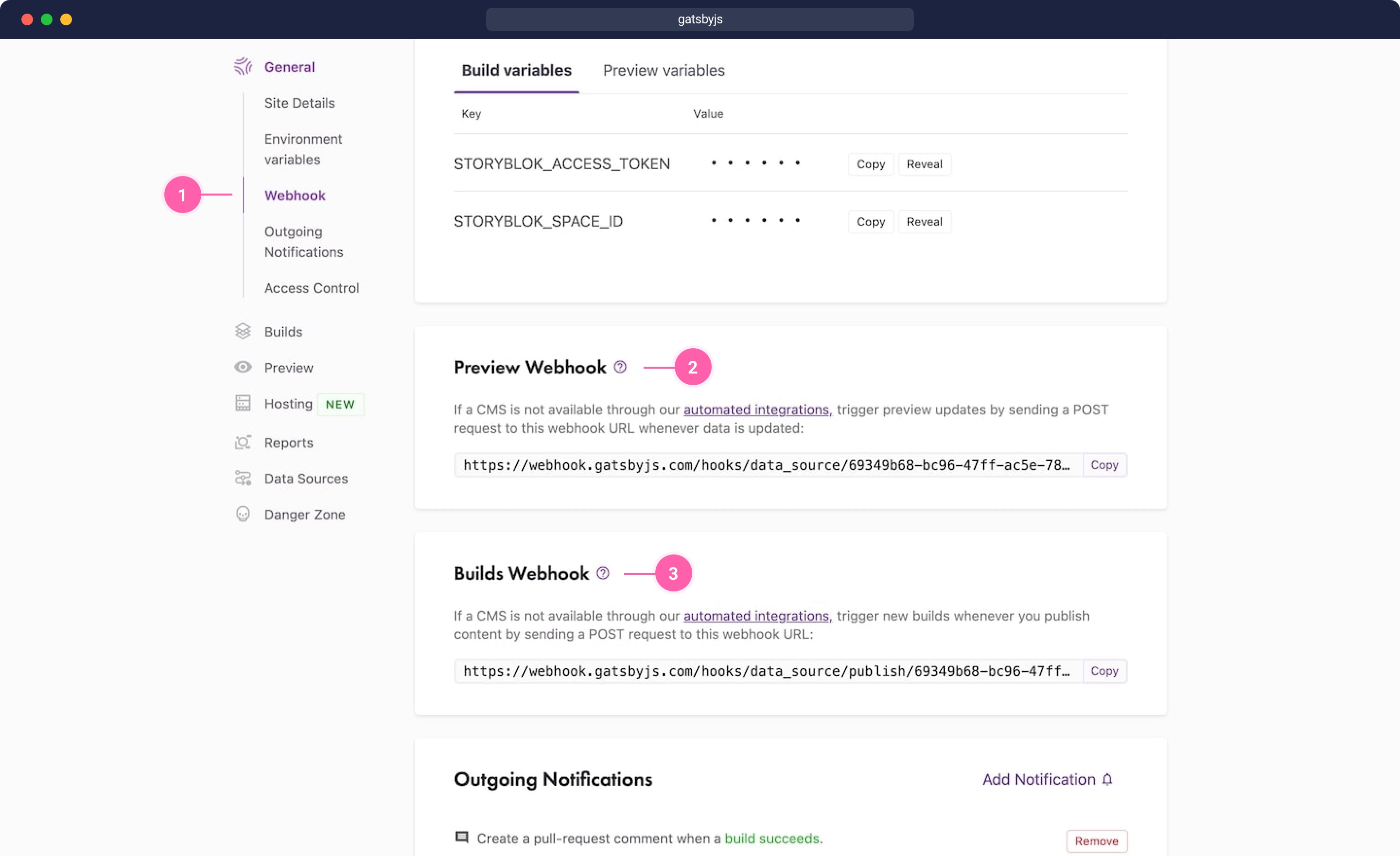The image size is (1400, 856).
Task: Copy the Builds Webhook URL
Action: [1104, 671]
